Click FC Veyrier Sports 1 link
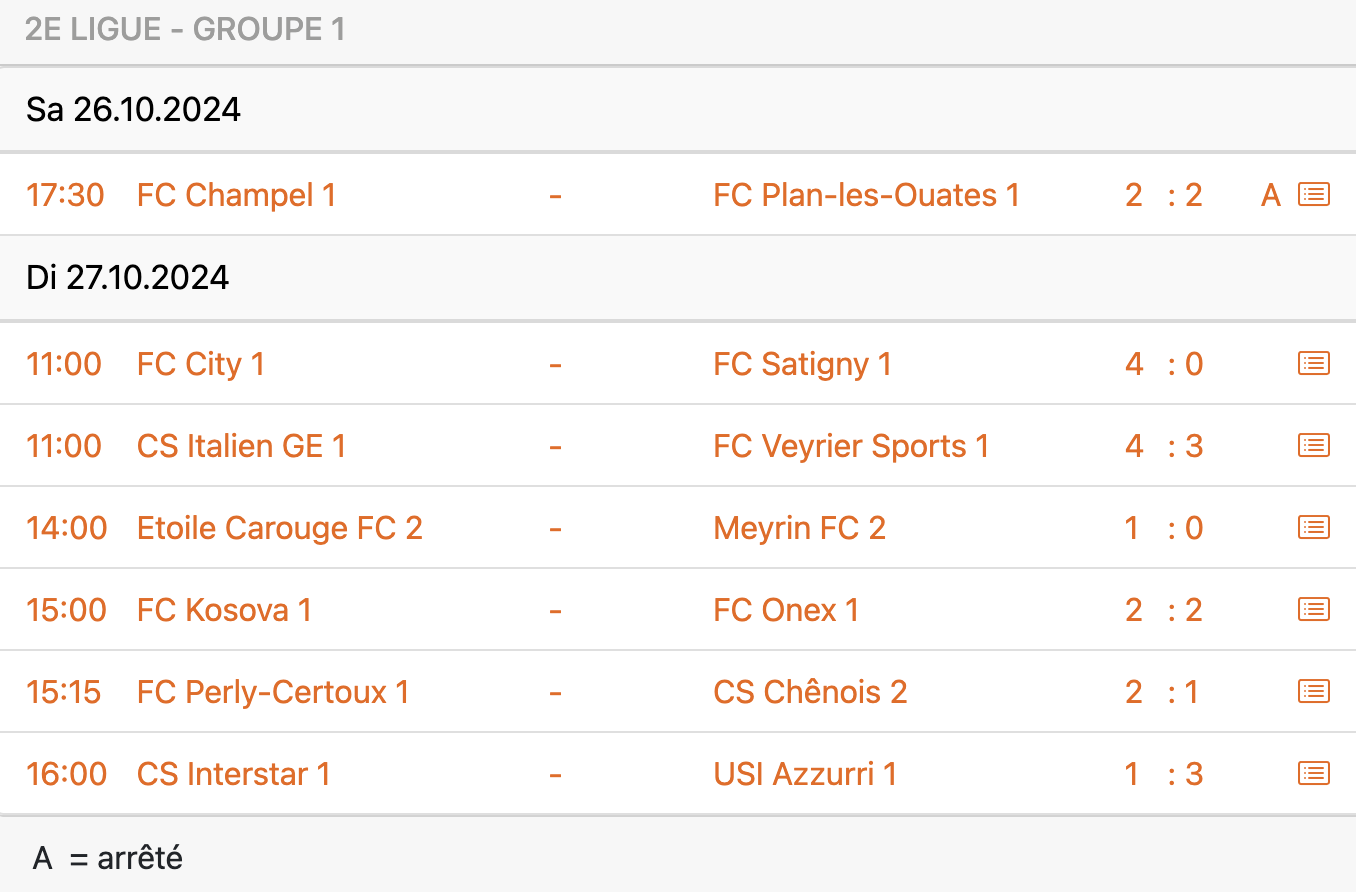Image resolution: width=1356 pixels, height=892 pixels. [x=851, y=446]
